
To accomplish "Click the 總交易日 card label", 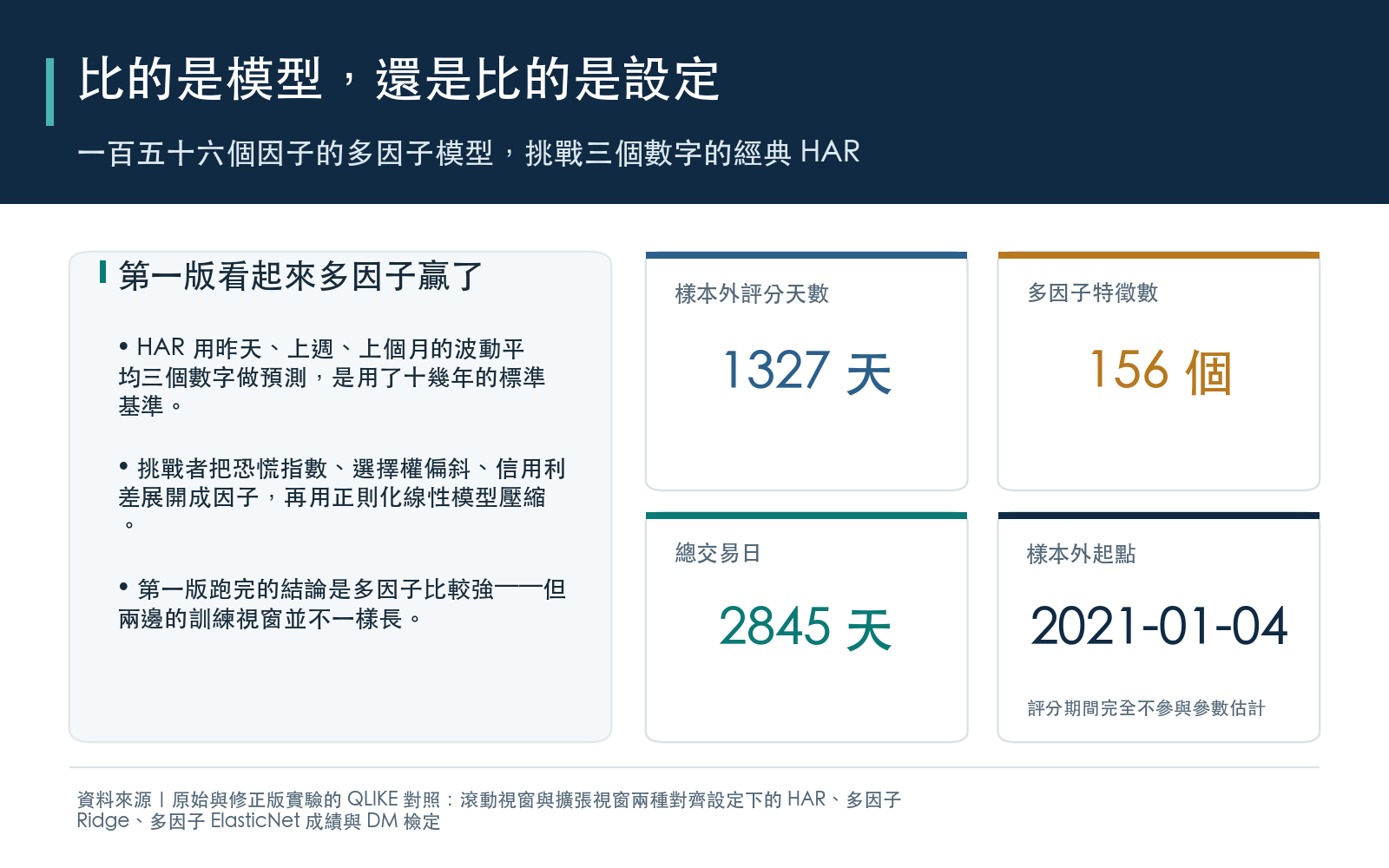I will pyautogui.click(x=718, y=553).
